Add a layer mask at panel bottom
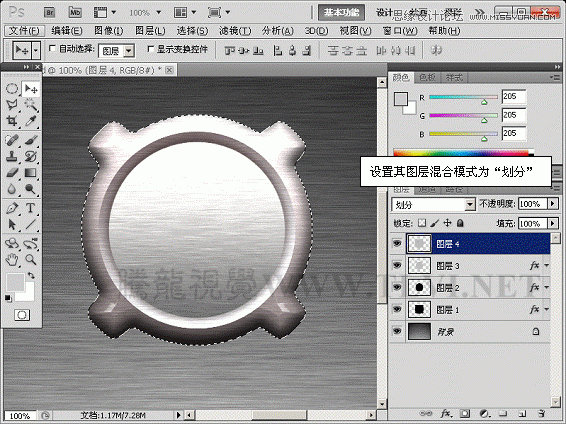Viewport: 566px width, 424px height. [x=465, y=414]
